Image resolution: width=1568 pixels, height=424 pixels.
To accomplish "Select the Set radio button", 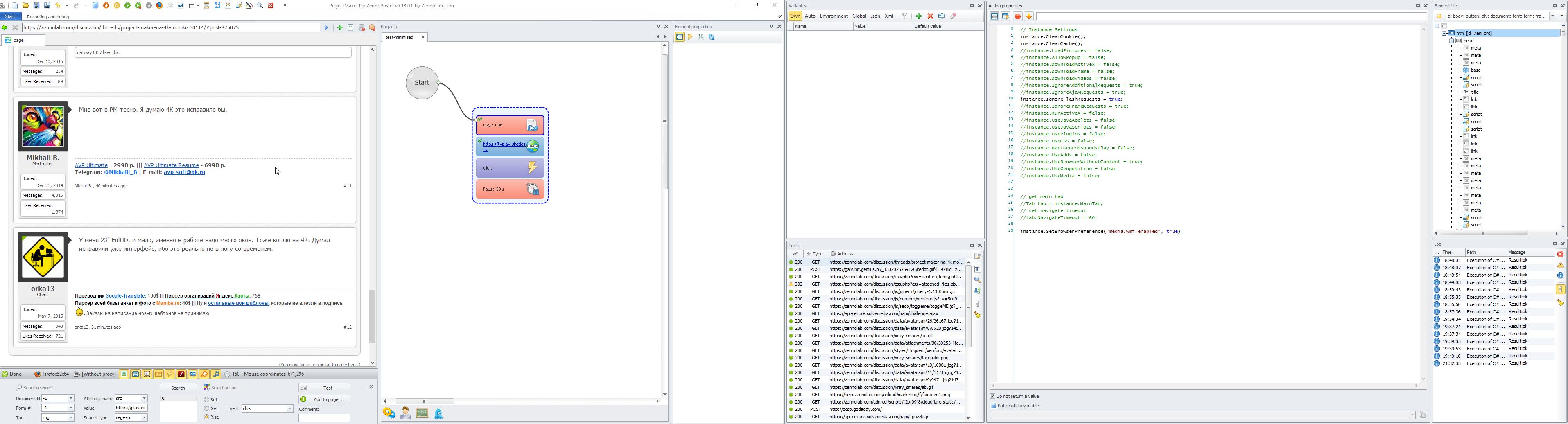I will click(207, 400).
